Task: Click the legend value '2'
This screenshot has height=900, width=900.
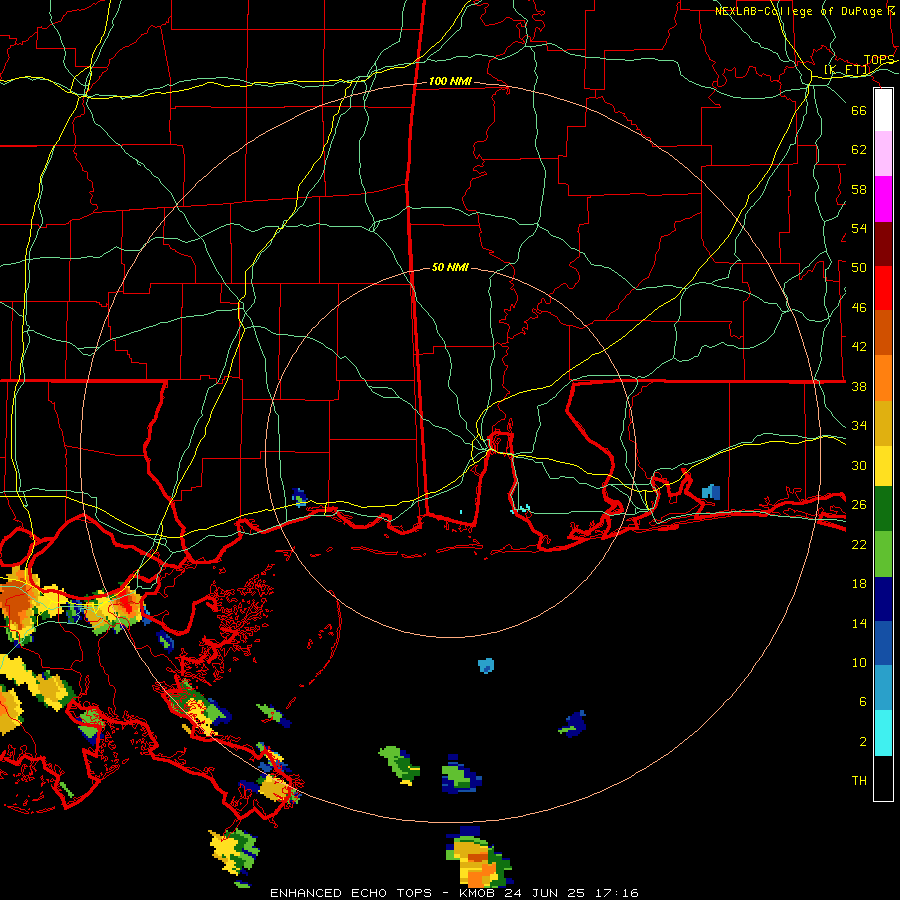Action: click(x=863, y=741)
